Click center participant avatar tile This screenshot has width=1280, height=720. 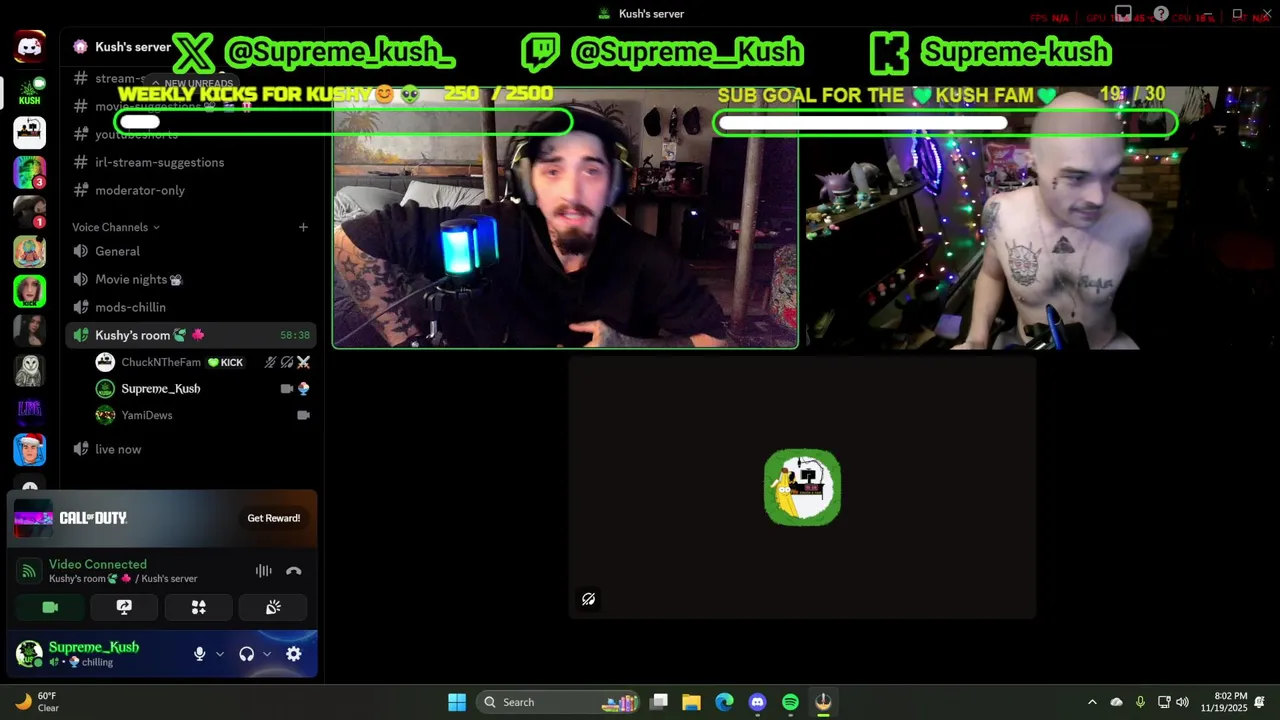coord(802,487)
